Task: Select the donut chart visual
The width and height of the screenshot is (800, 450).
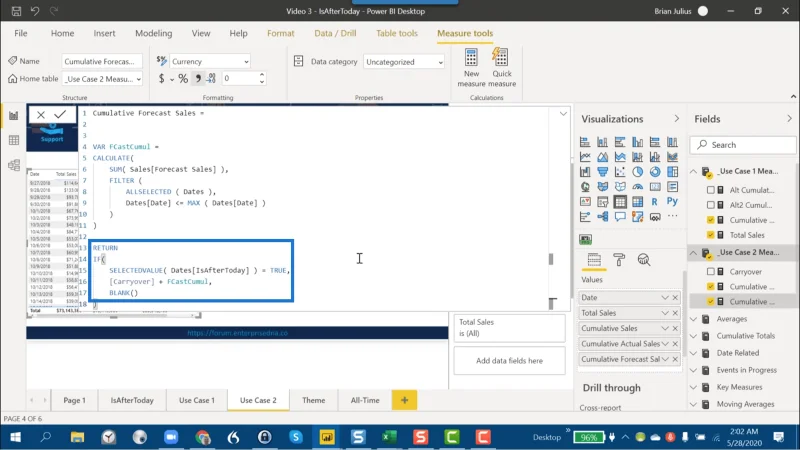Action: pyautogui.click(x=655, y=172)
